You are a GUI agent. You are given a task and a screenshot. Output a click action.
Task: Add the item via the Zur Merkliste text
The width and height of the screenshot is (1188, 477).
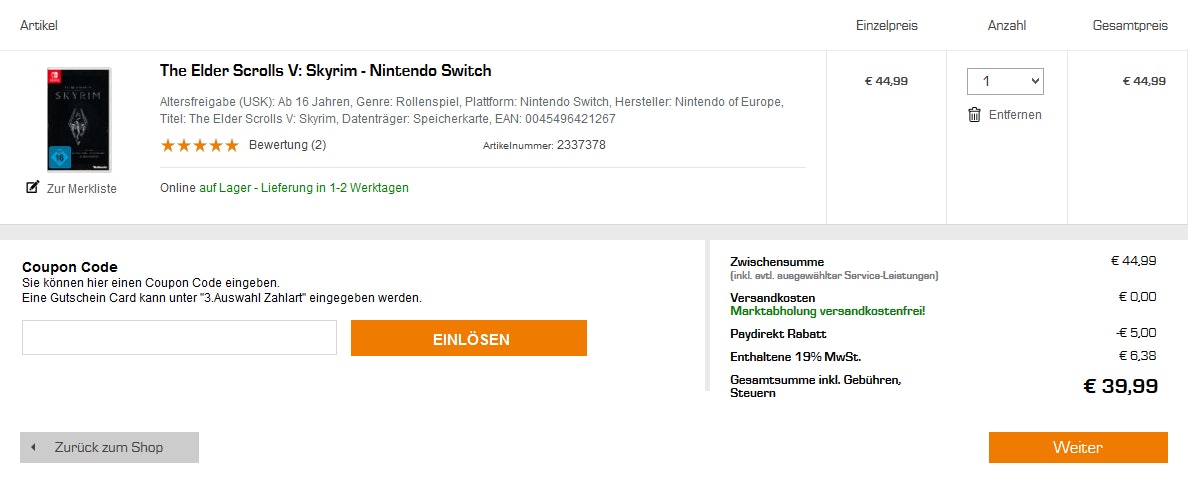[x=81, y=189]
